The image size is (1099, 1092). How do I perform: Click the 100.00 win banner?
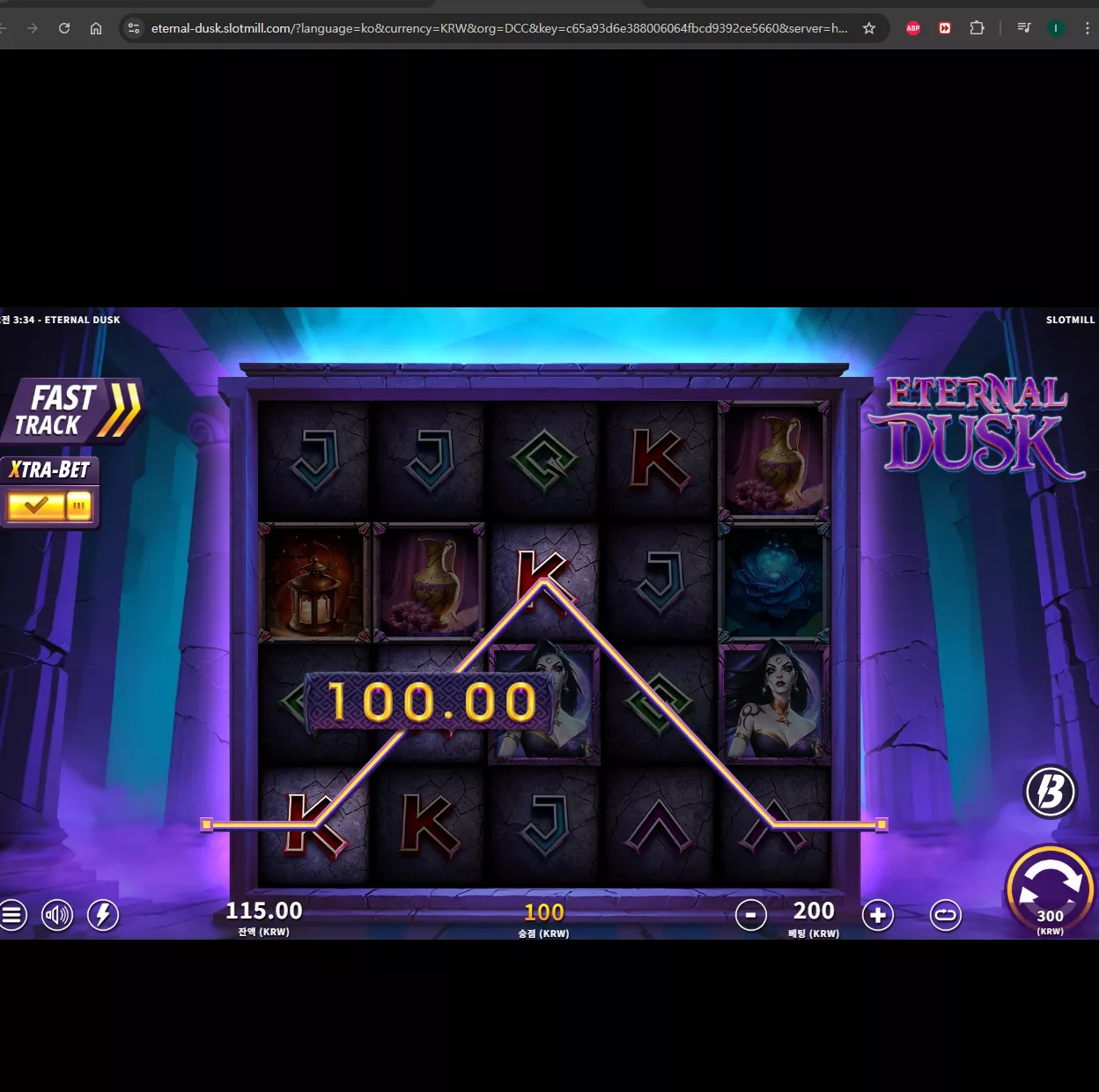click(x=431, y=703)
